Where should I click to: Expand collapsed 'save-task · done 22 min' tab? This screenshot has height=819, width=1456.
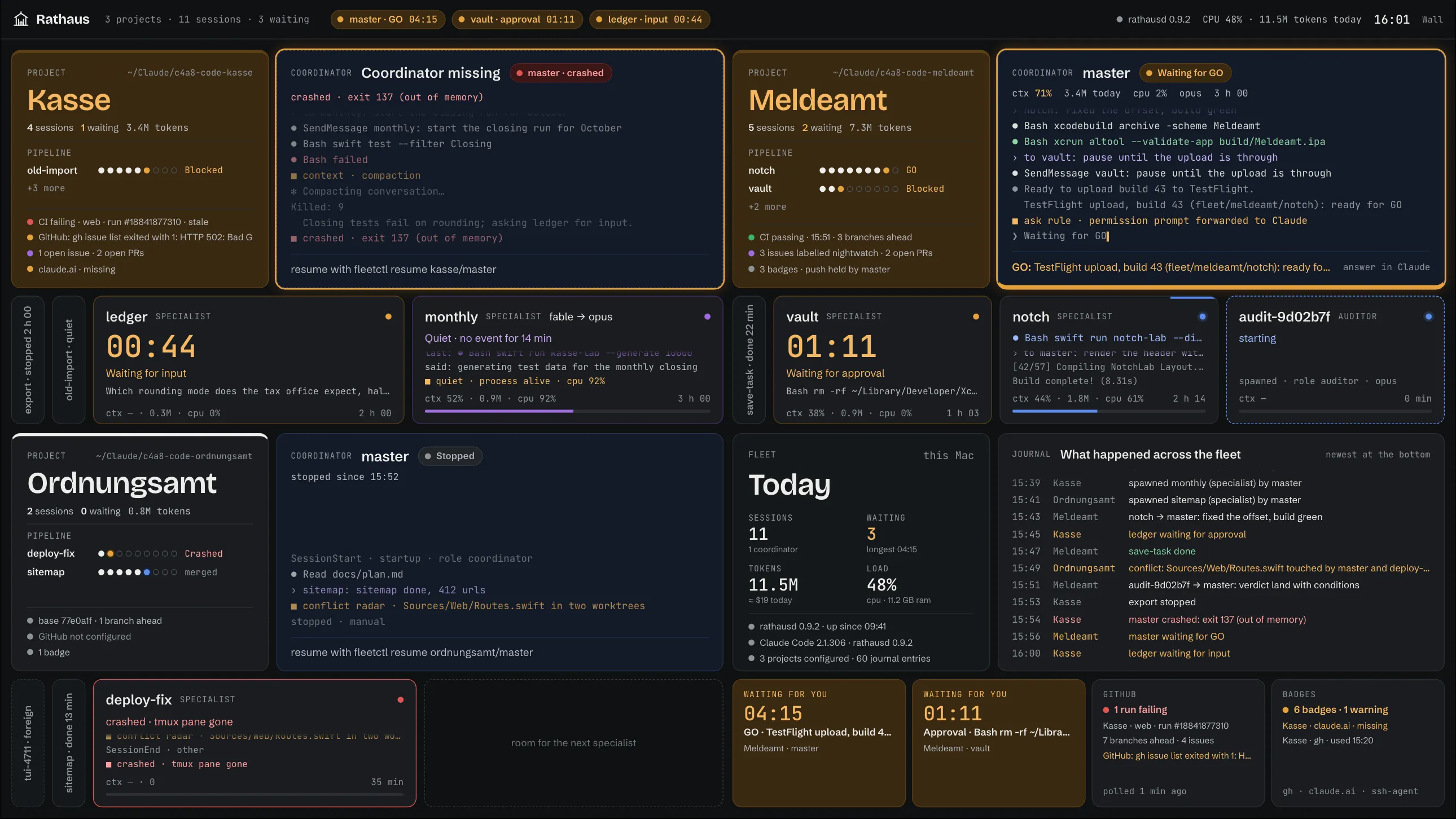(x=749, y=360)
